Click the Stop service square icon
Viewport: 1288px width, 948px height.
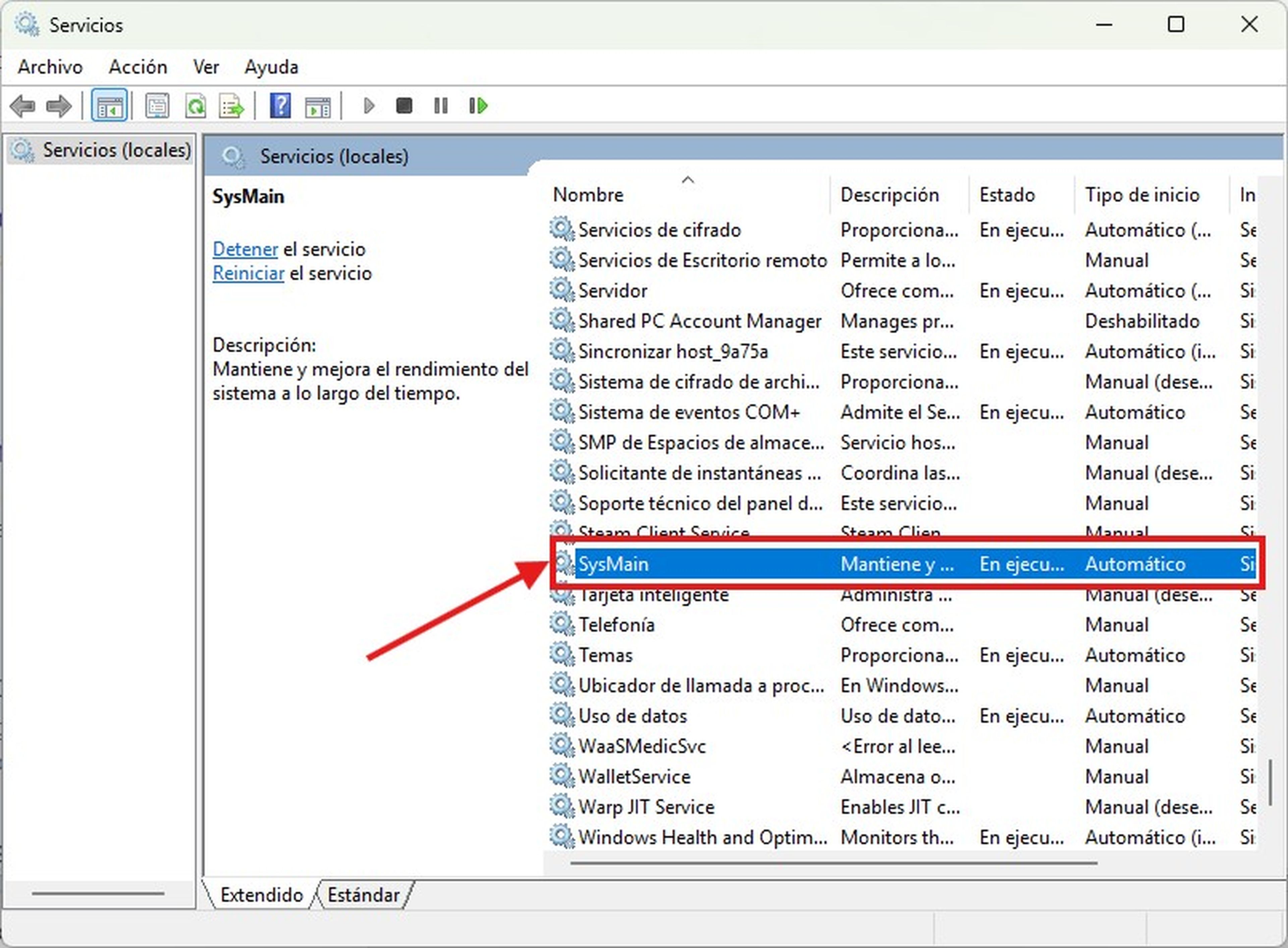[404, 106]
